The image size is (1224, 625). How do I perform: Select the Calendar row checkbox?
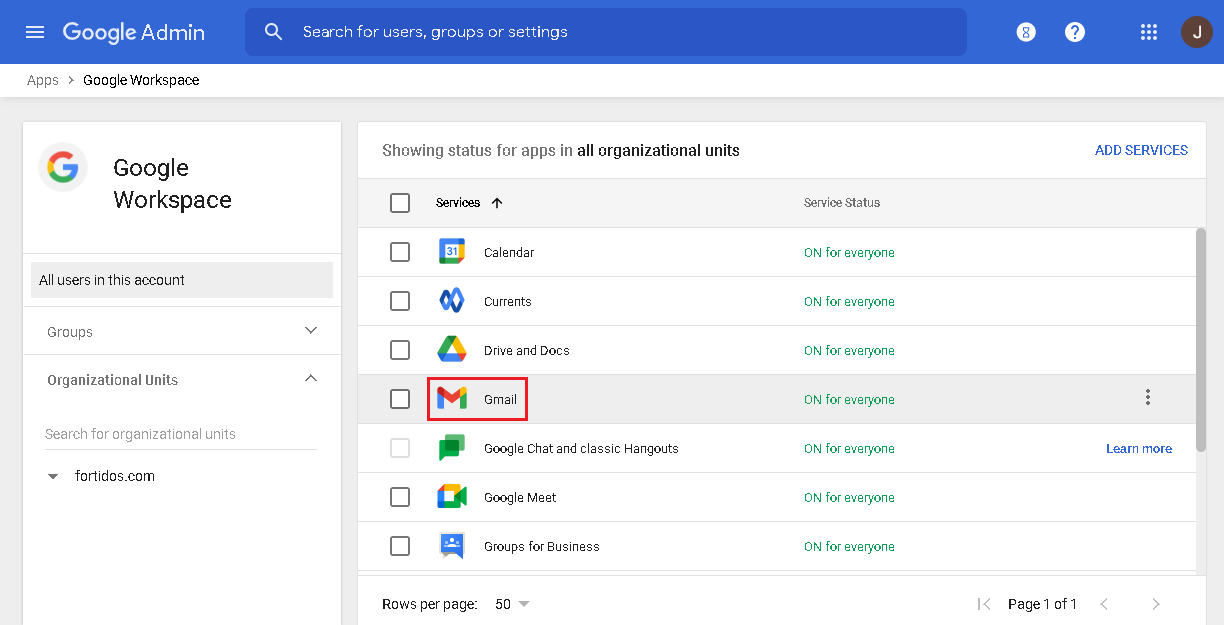[x=400, y=252]
